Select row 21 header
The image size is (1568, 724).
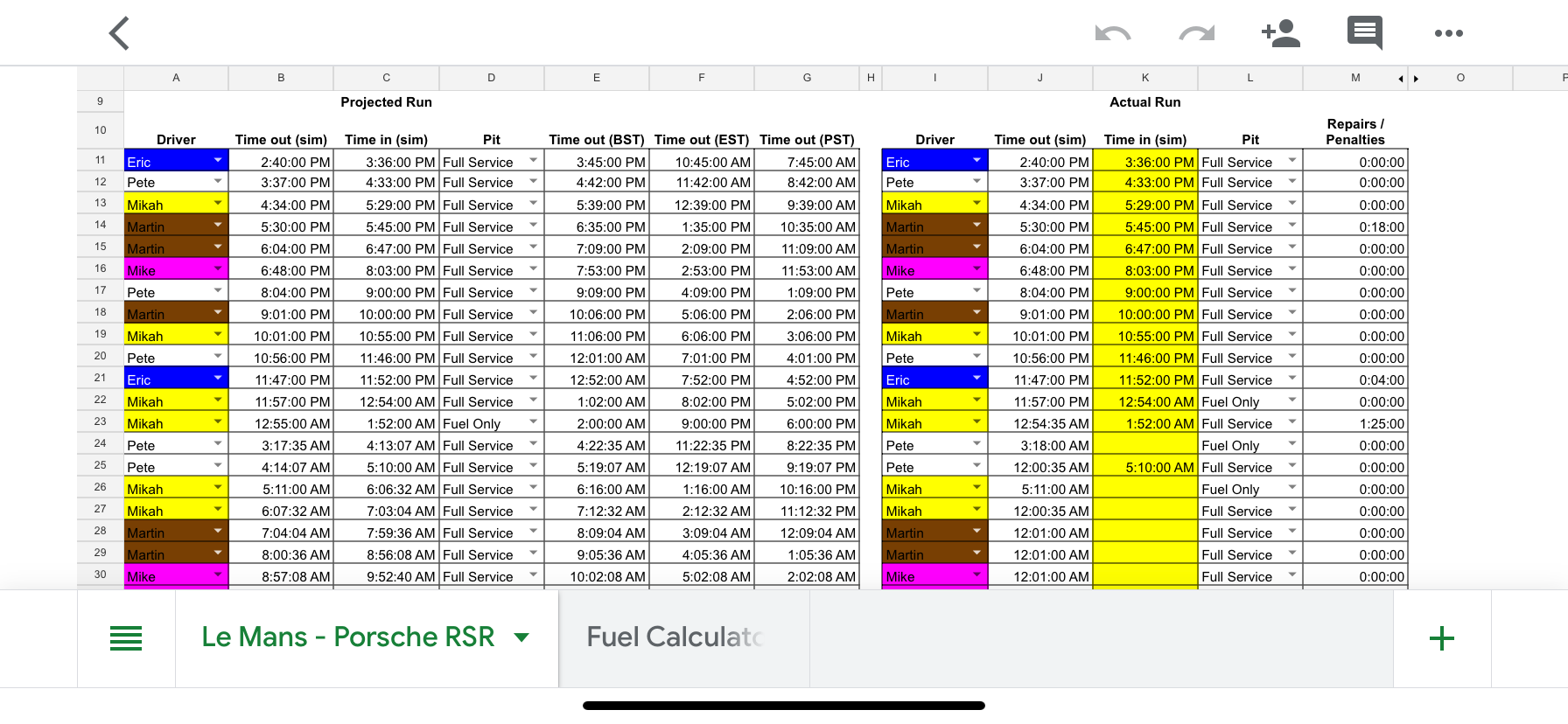(x=101, y=378)
